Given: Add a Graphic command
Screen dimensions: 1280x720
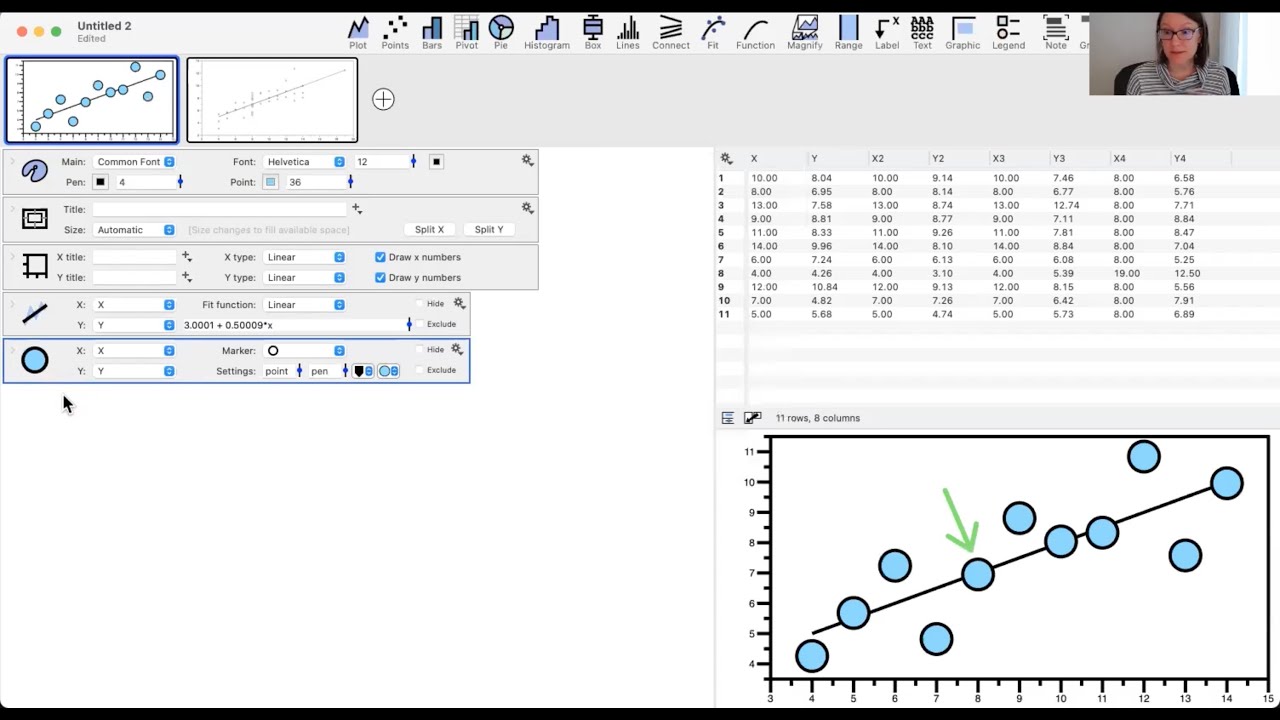Looking at the screenshot, I should pos(963,32).
